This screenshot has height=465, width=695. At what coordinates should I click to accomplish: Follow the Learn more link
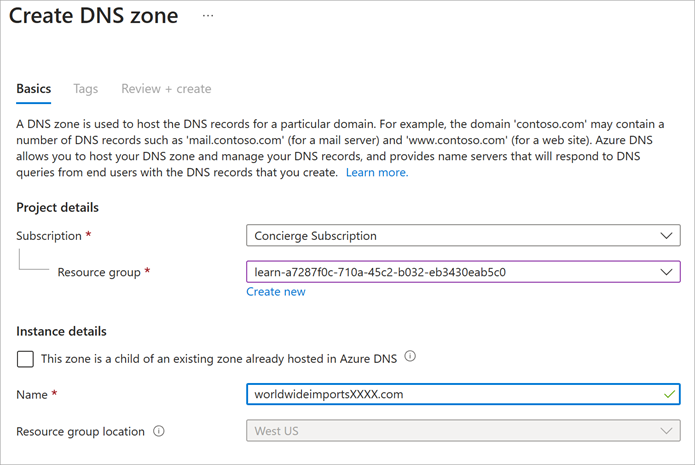click(x=377, y=172)
